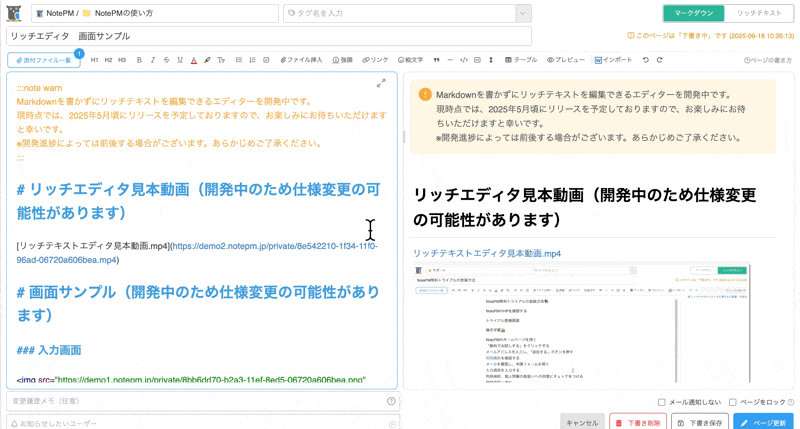The image size is (800, 429).
Task: Click the up-down arrows toolbar icon
Action: (x=491, y=60)
